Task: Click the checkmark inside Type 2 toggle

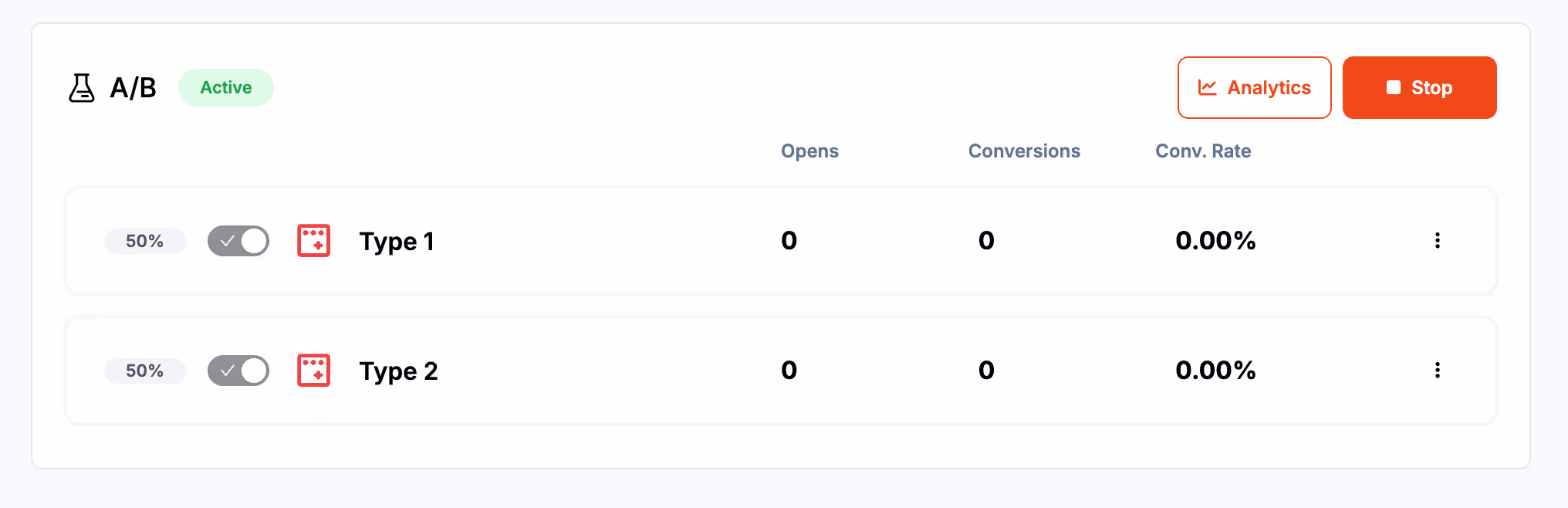Action: point(228,371)
